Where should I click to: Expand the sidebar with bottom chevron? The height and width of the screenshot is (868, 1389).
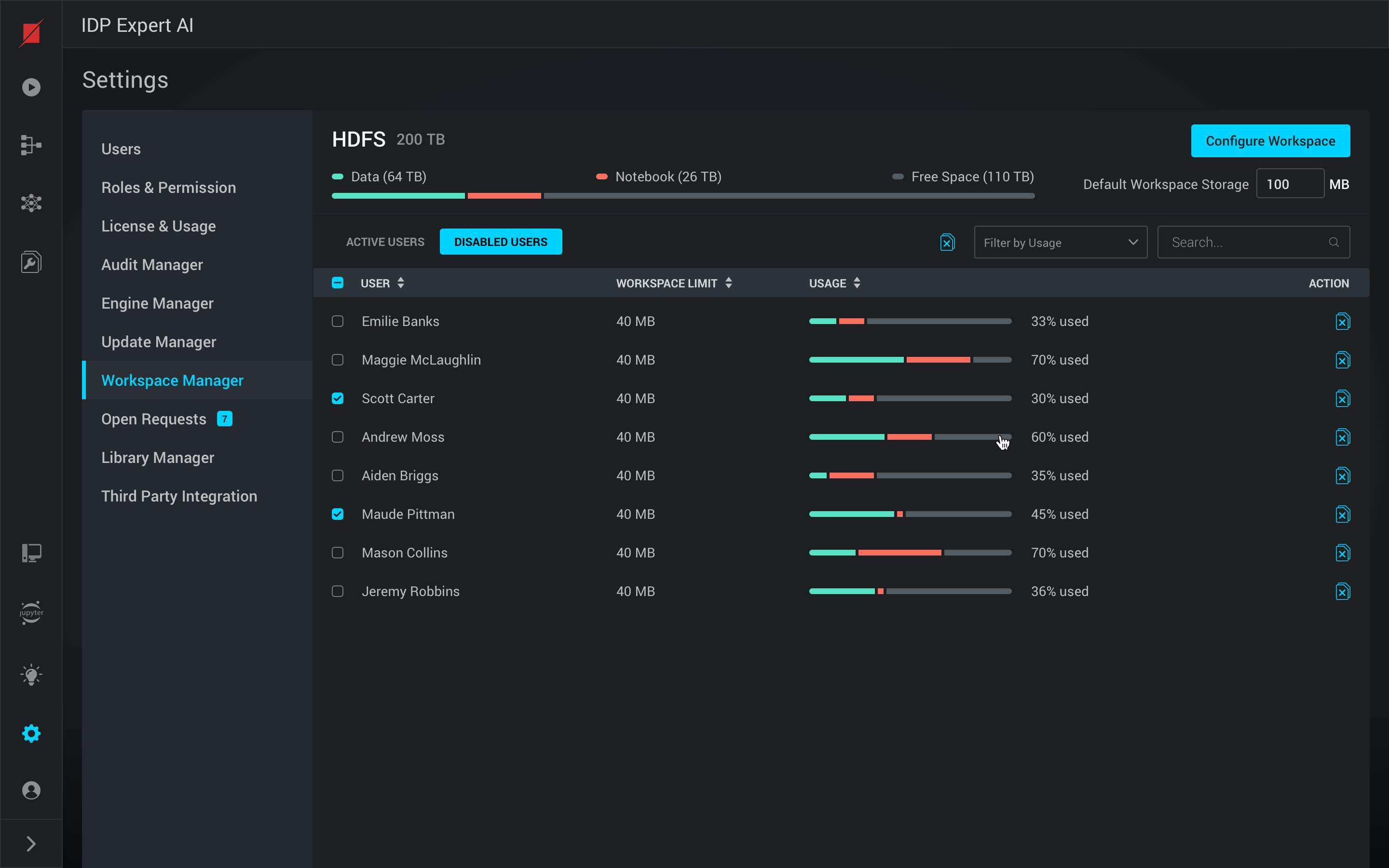point(31,844)
